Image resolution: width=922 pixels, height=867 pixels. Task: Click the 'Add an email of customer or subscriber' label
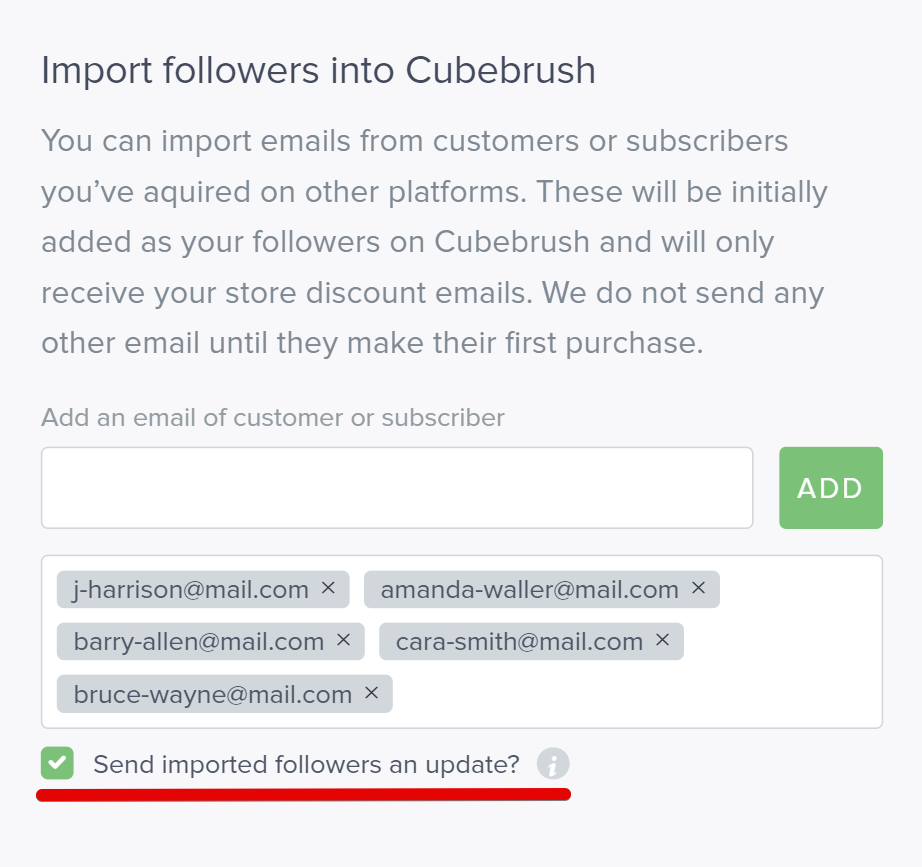[273, 418]
